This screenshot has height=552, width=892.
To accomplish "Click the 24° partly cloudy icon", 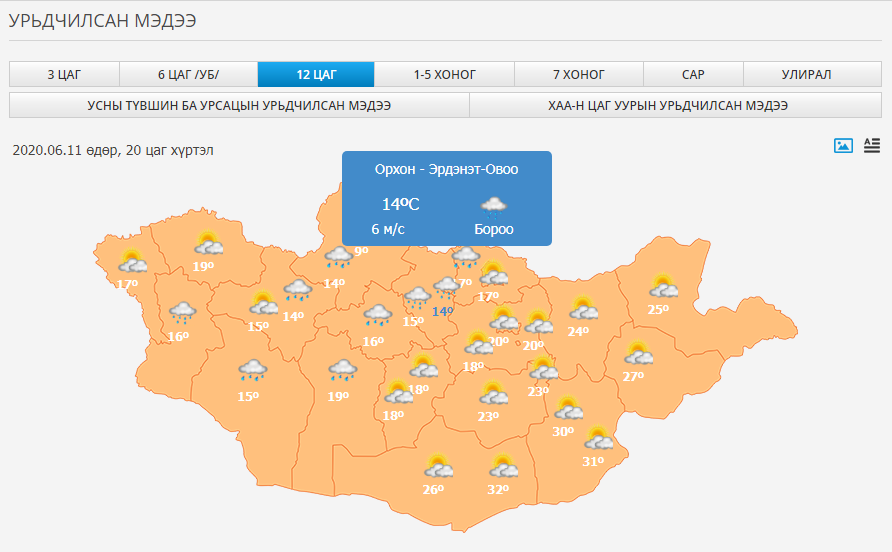I will tap(583, 308).
